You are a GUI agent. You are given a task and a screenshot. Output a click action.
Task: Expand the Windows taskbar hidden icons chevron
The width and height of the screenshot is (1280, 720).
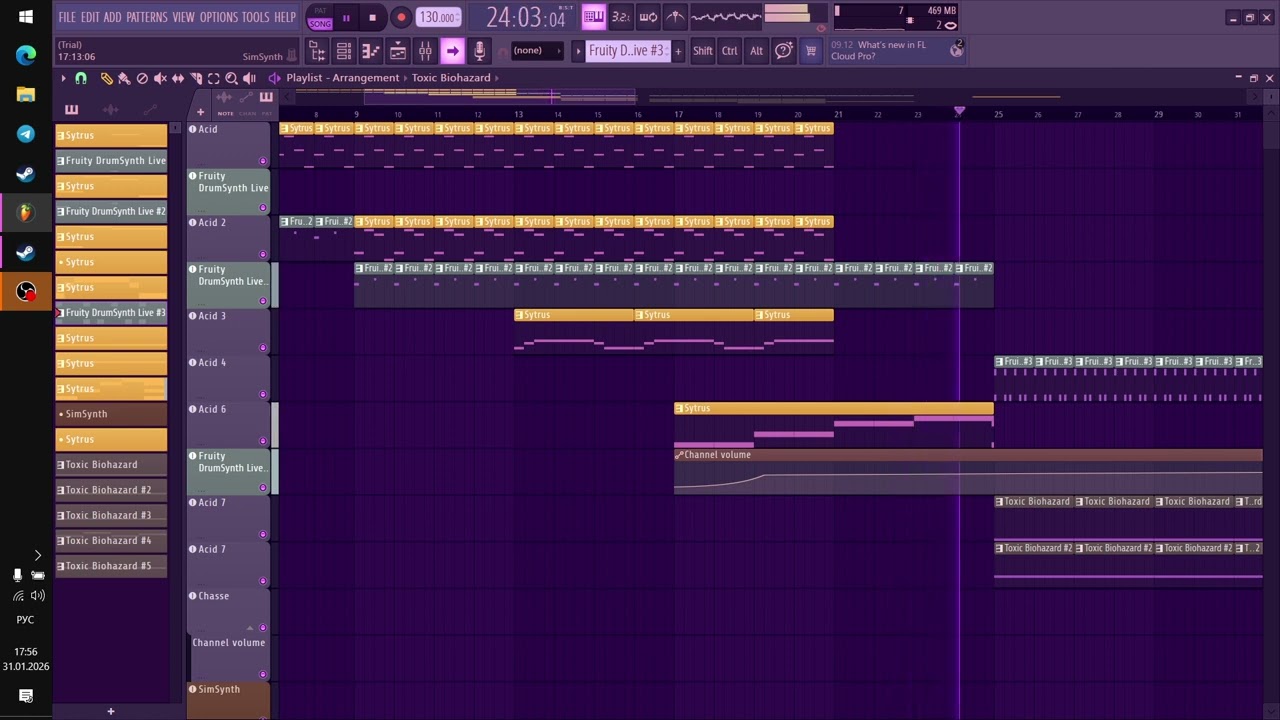pos(37,555)
